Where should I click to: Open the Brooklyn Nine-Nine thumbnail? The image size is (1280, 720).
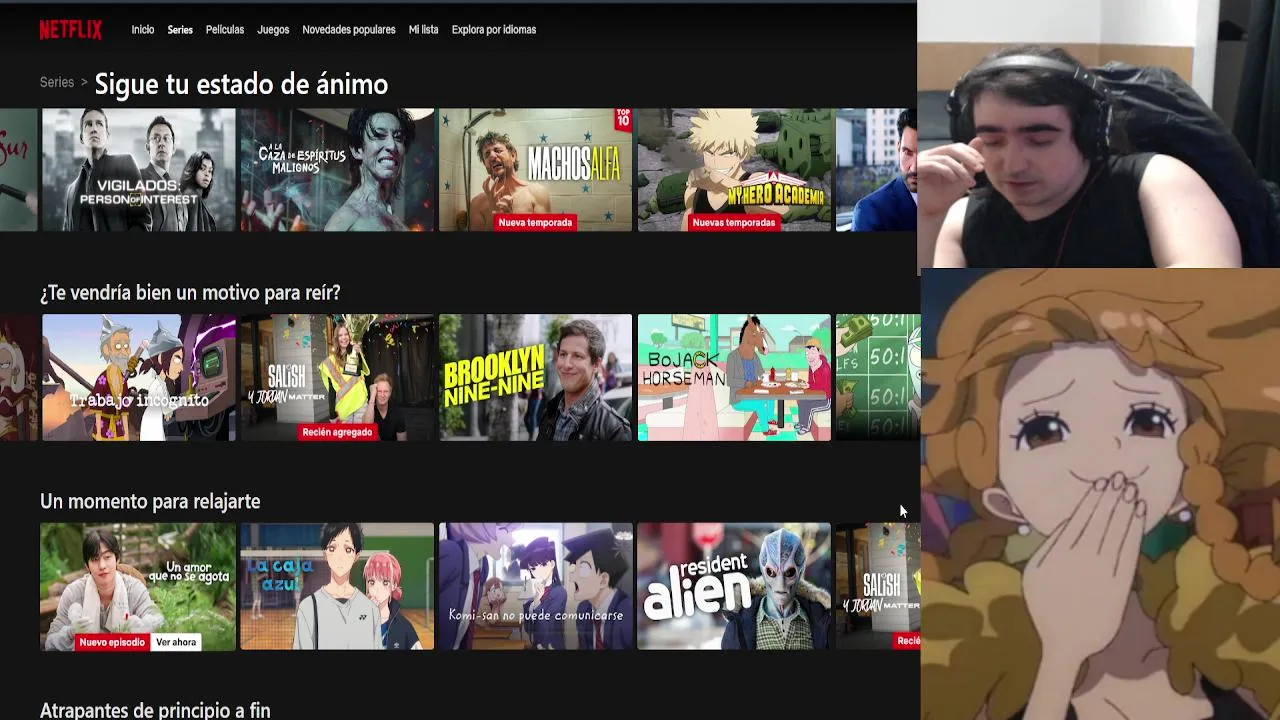pos(535,378)
